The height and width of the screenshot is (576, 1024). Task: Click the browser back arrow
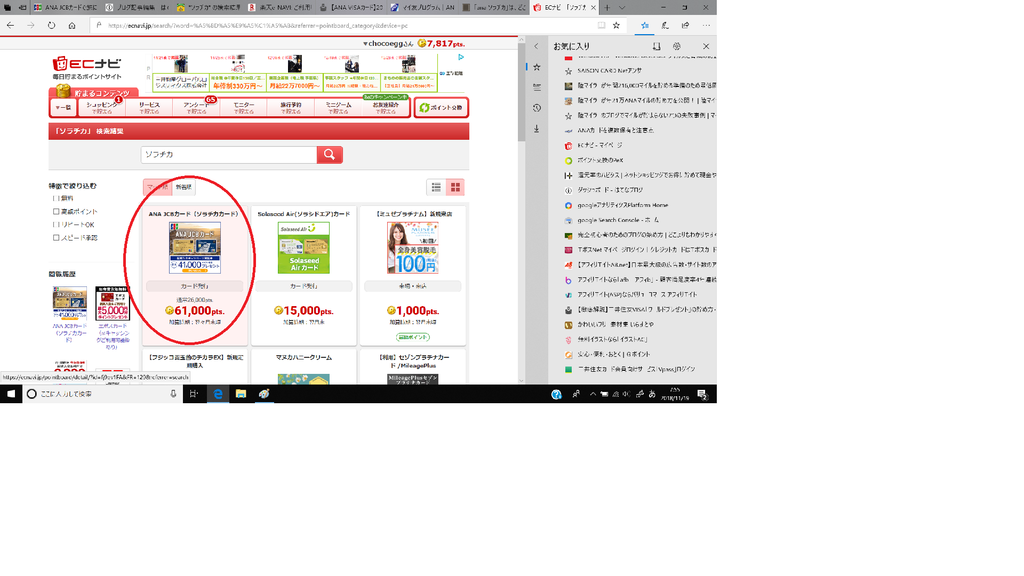tap(10, 25)
